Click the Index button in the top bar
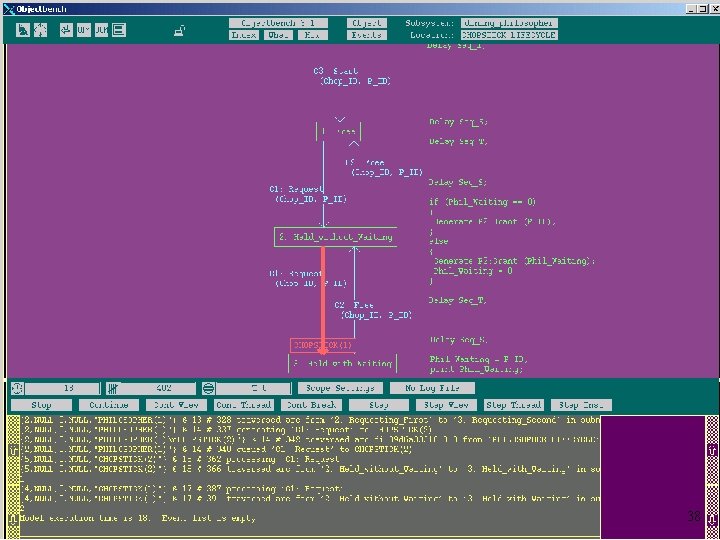 click(243, 35)
